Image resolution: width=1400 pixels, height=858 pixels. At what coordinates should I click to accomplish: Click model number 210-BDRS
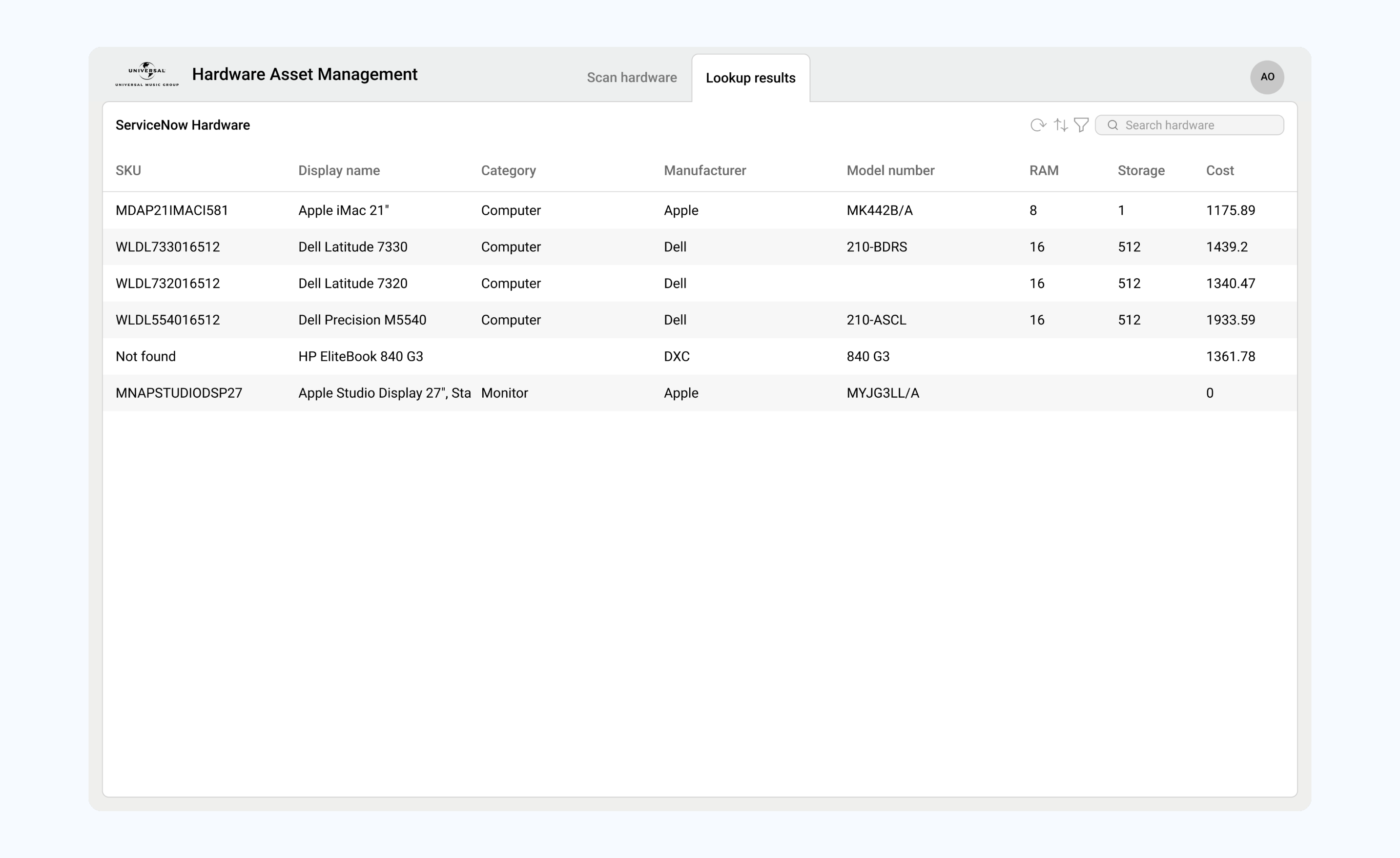click(877, 246)
